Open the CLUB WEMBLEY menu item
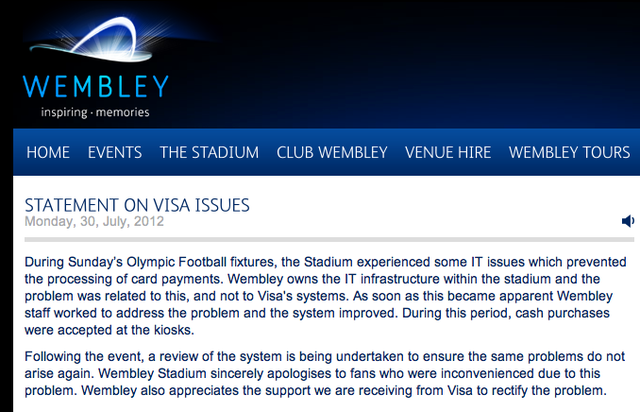 click(332, 152)
